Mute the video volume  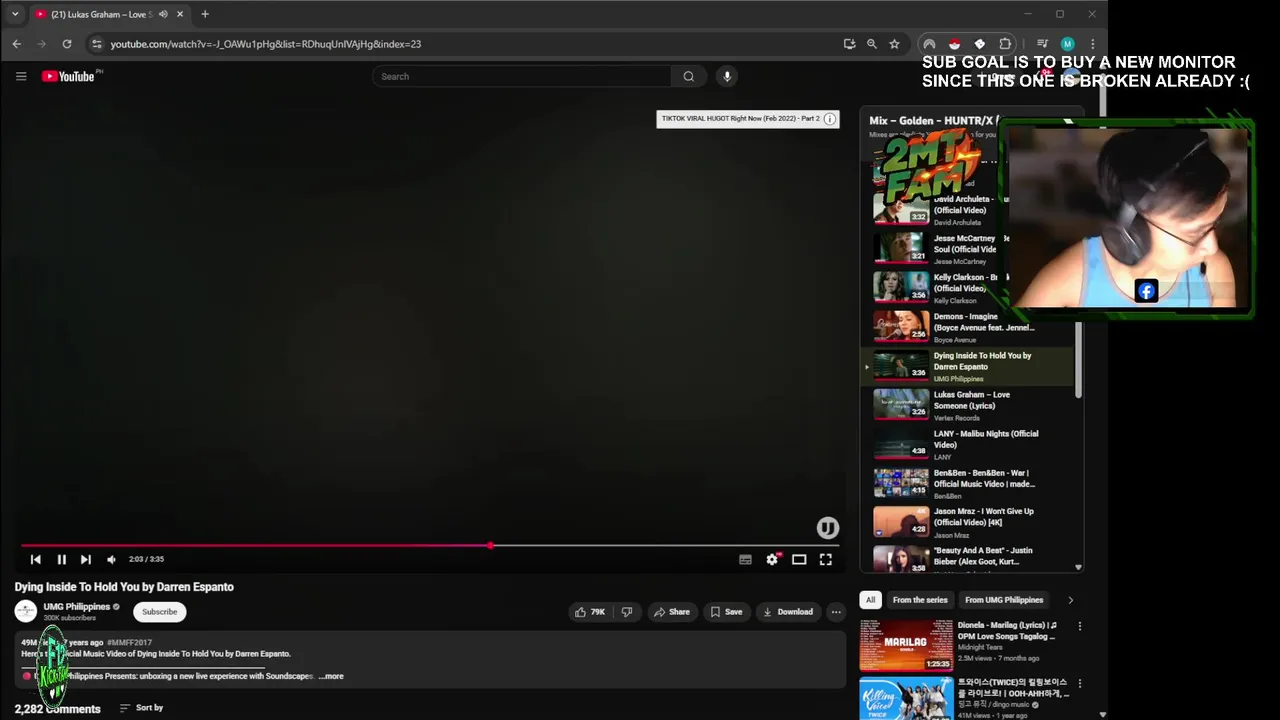pos(111,559)
